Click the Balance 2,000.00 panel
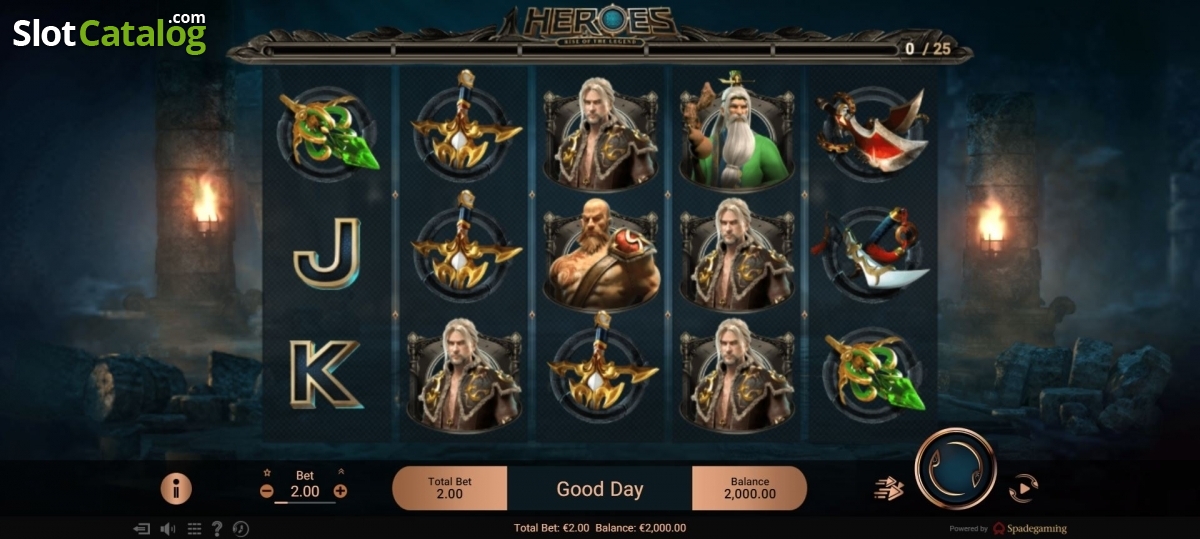1200x539 pixels. (750, 488)
